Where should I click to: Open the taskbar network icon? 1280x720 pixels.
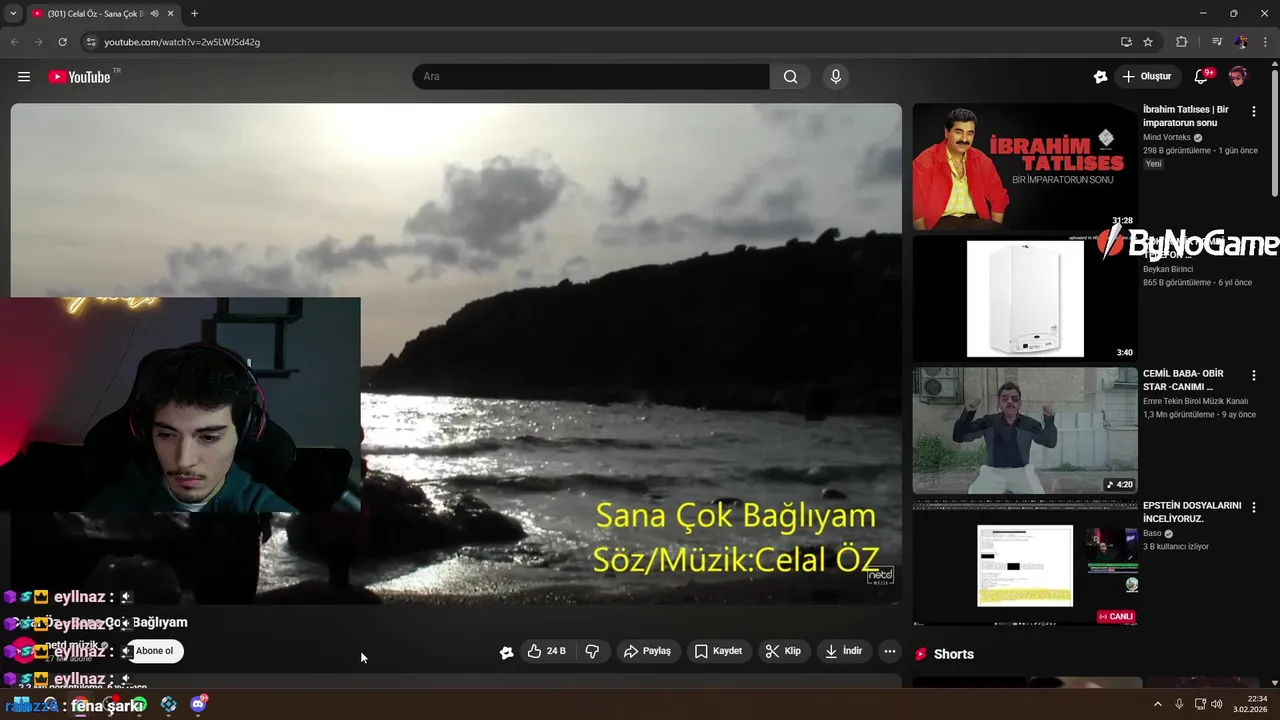tap(1200, 704)
